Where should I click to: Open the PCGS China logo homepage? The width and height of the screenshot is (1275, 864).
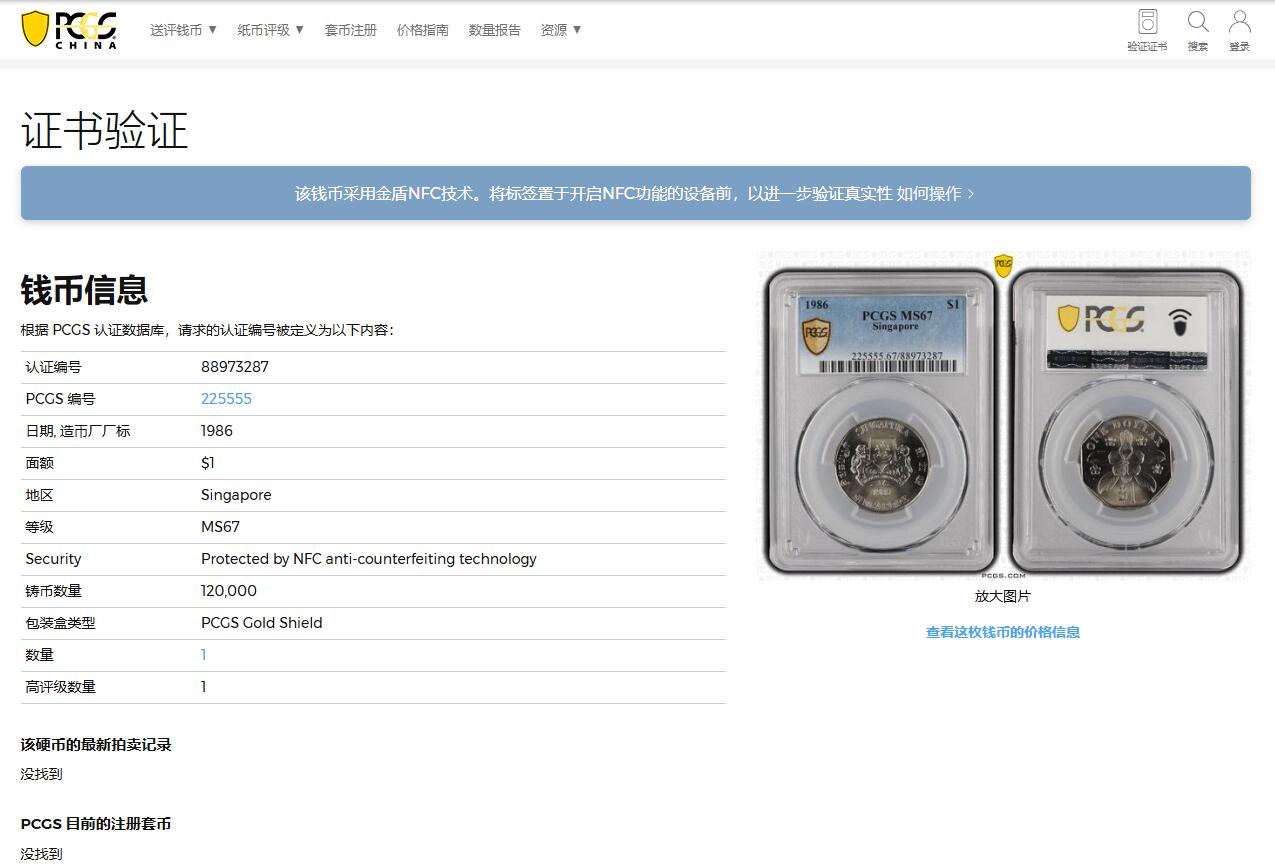pyautogui.click(x=69, y=29)
